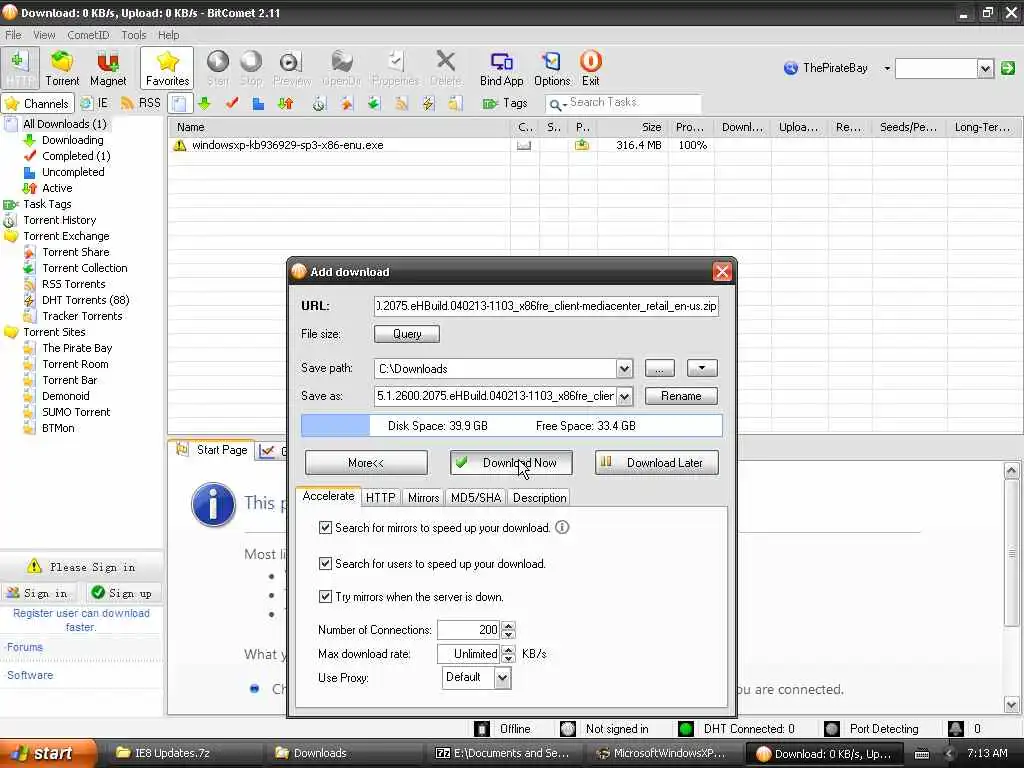Switch to the Description tab

[539, 498]
